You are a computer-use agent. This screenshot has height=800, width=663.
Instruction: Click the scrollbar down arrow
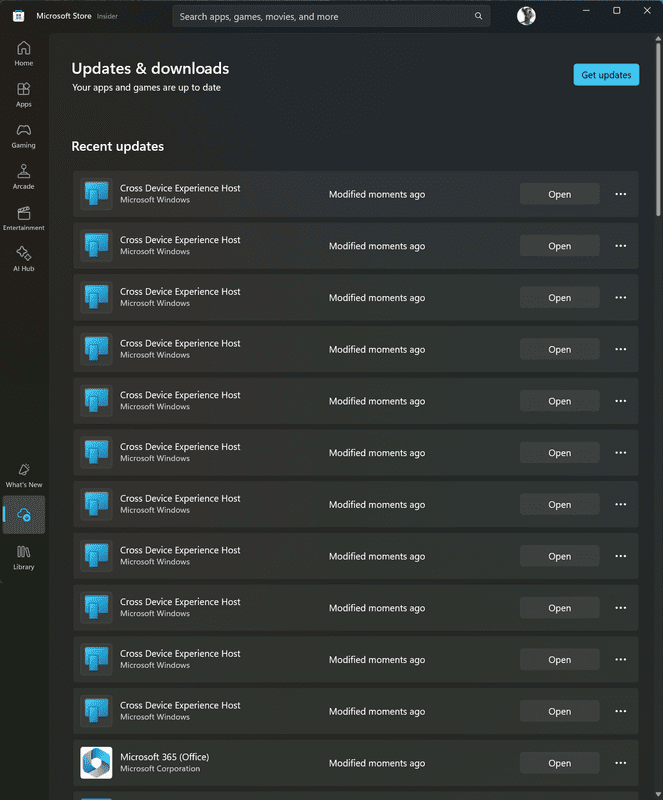pos(658,796)
